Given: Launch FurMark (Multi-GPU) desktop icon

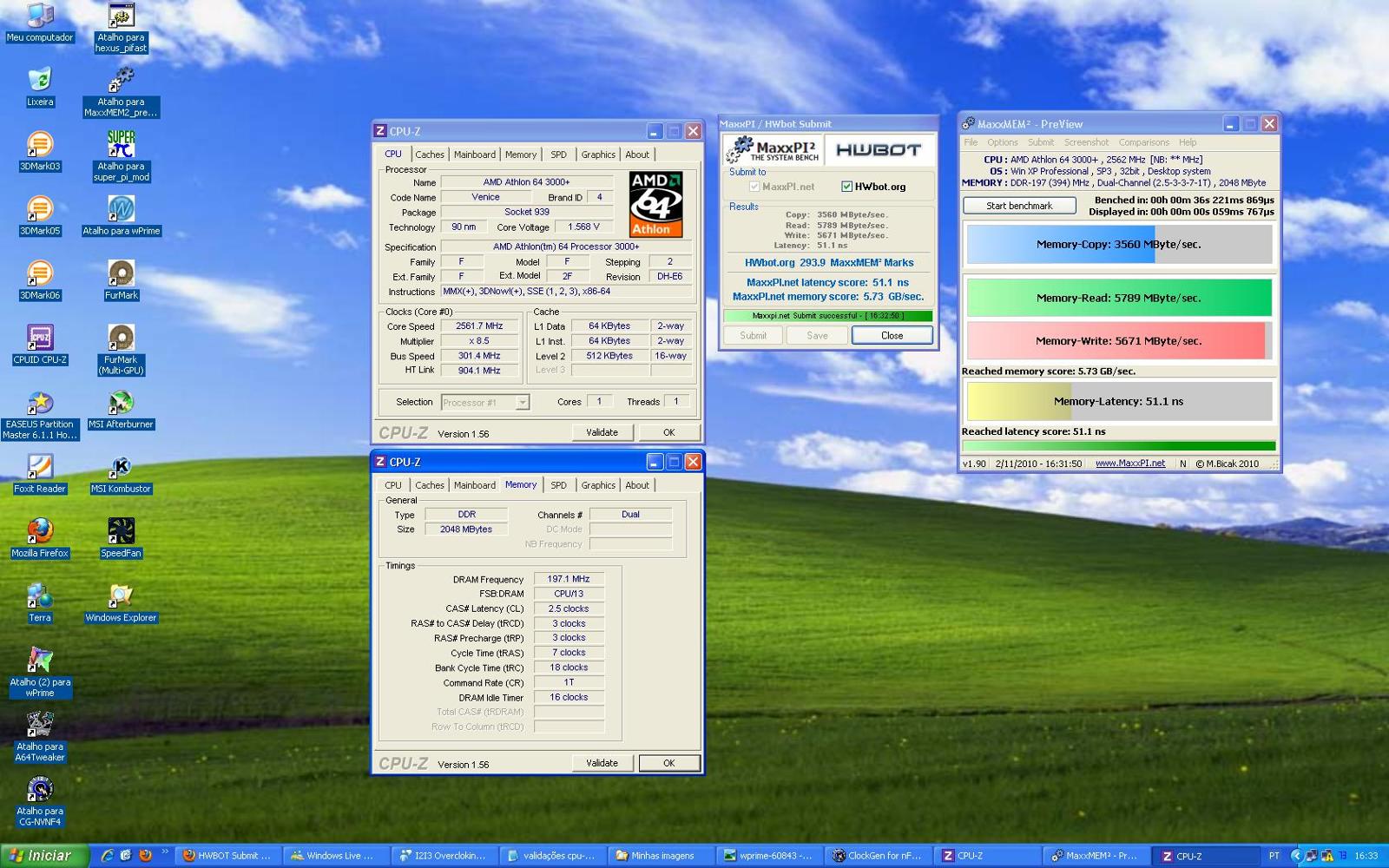Looking at the screenshot, I should point(121,351).
